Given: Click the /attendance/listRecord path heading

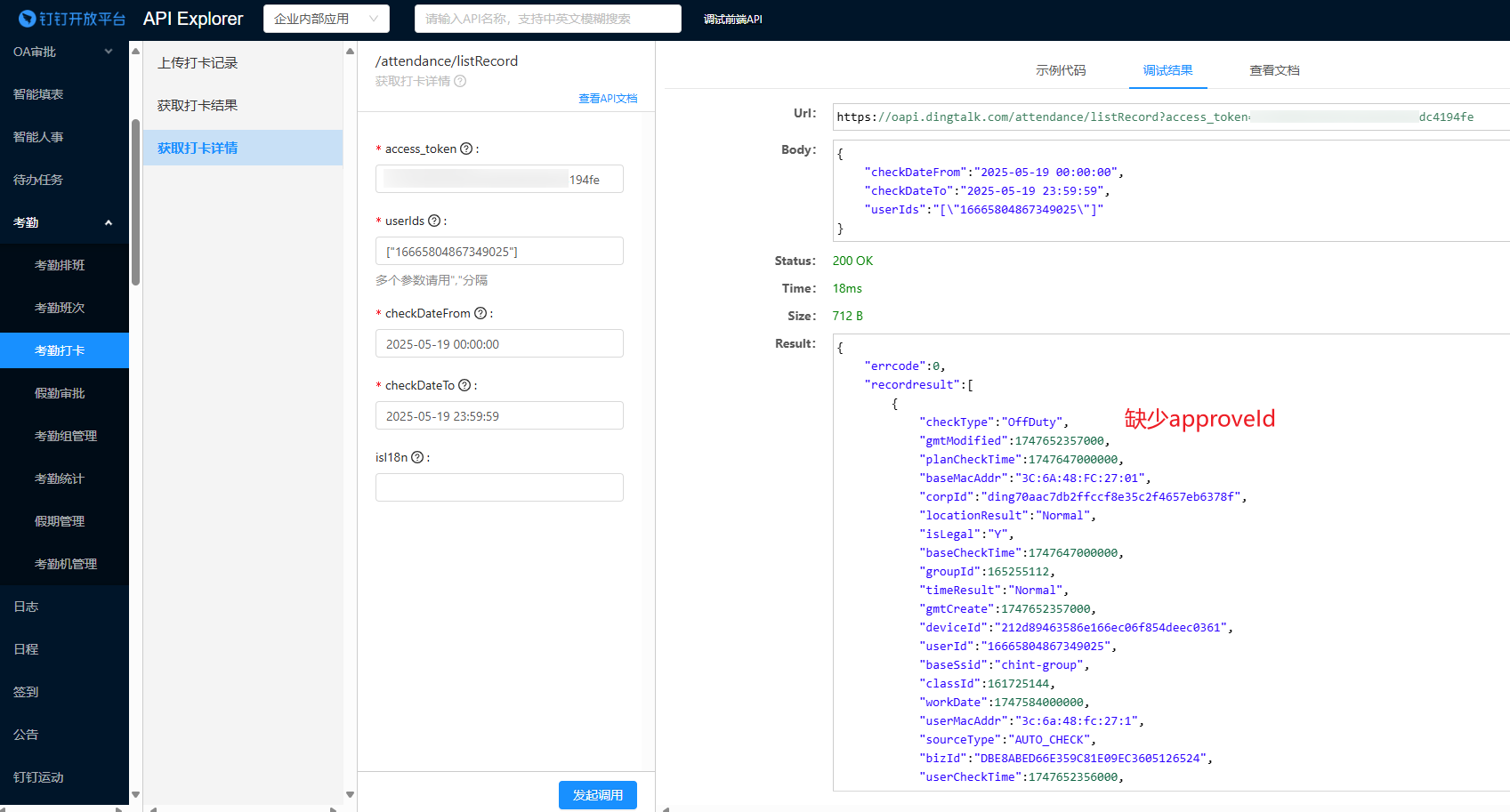Looking at the screenshot, I should 447,60.
